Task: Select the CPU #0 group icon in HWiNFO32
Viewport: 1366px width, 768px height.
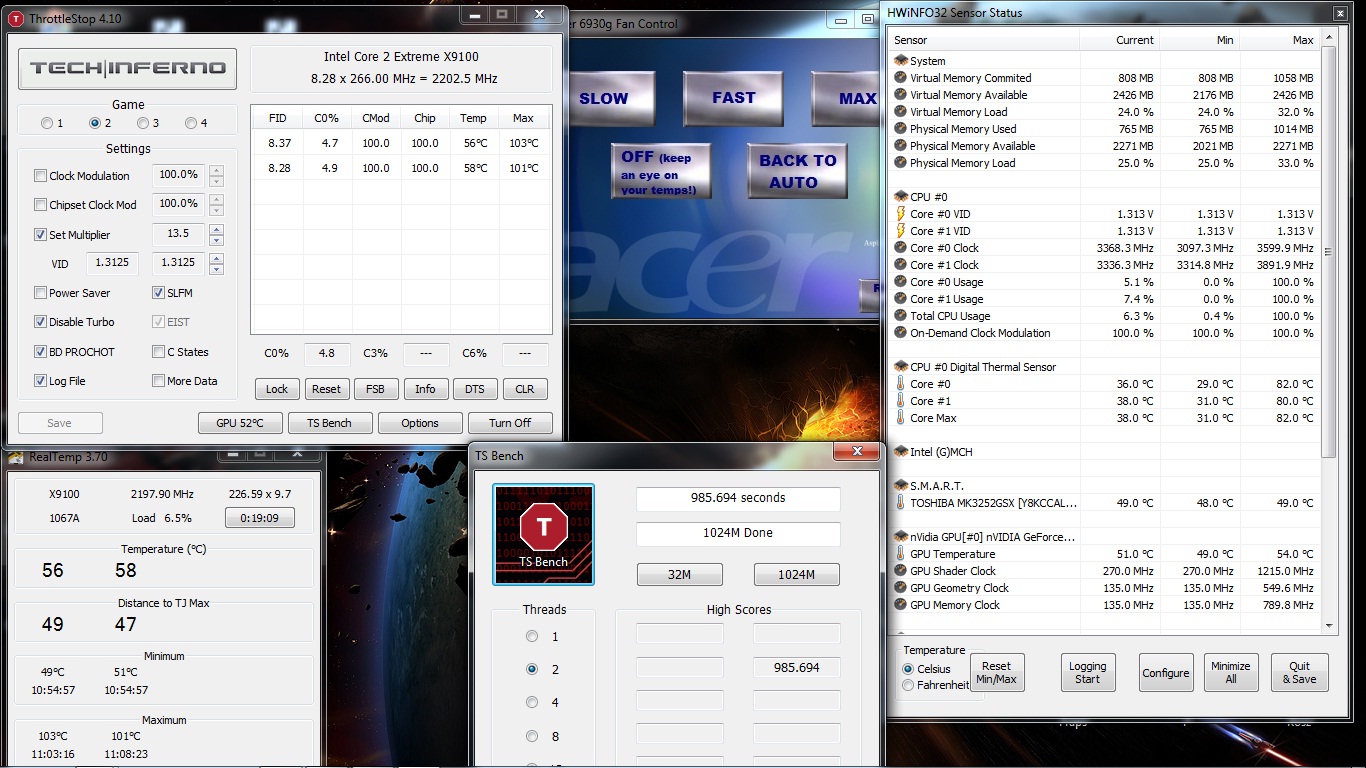Action: point(901,197)
